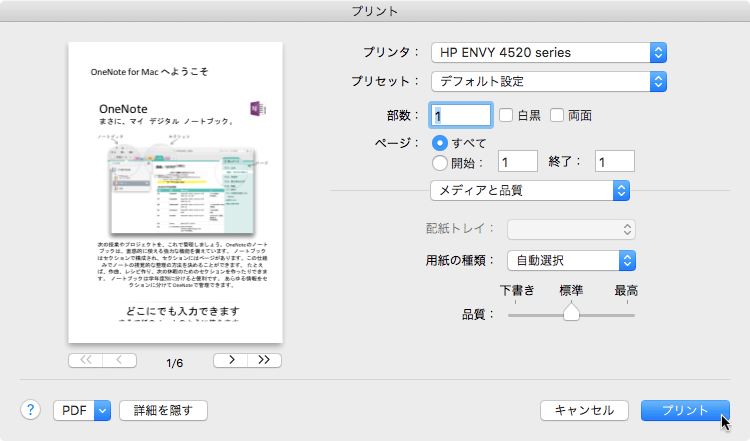
Task: Click the 1/6 page indicator text
Action: [175, 363]
